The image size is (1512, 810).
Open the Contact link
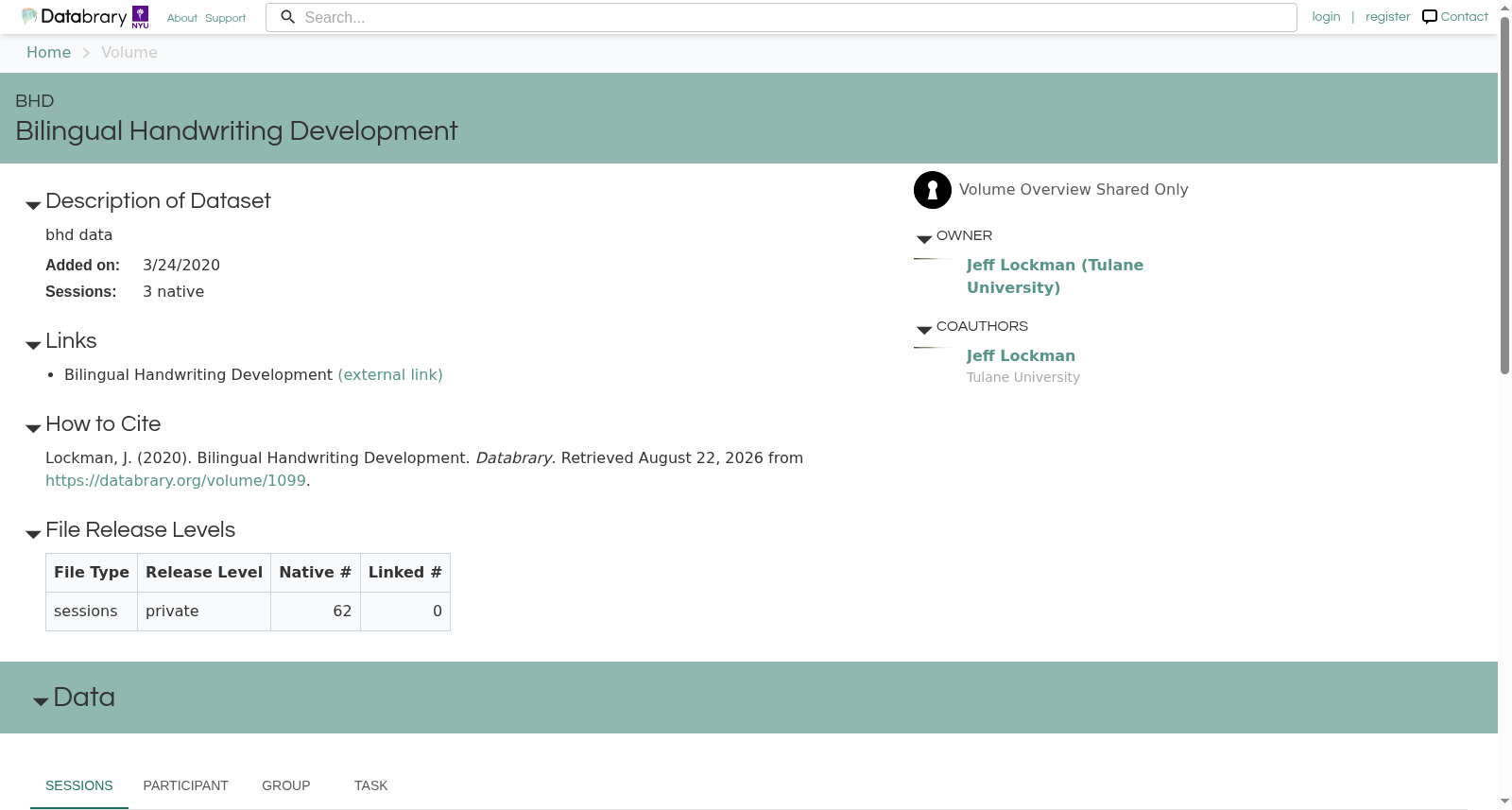(1464, 17)
